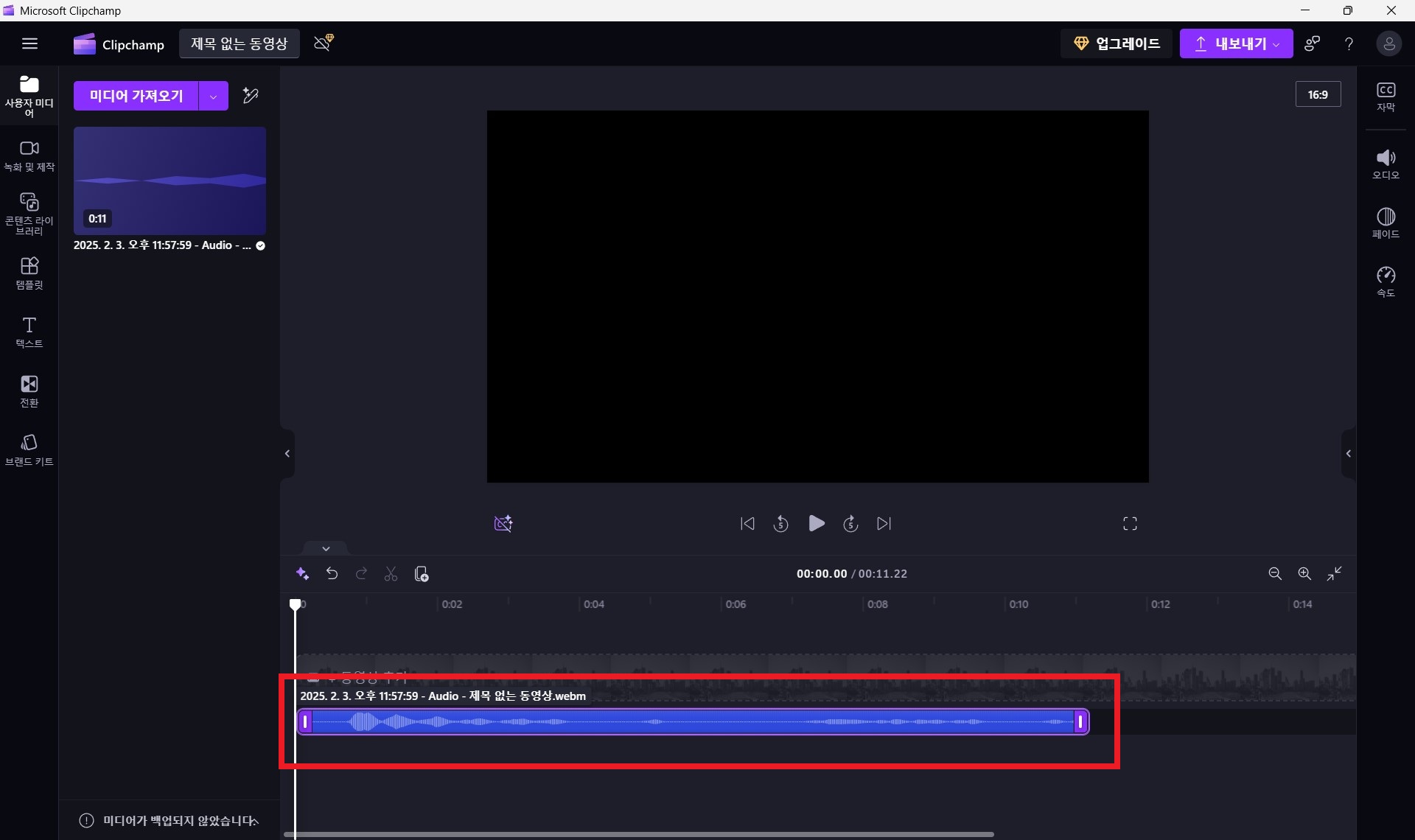Click the media file name 2025. 2. 3. 오후 11:57:59 - Audio

coord(162,245)
